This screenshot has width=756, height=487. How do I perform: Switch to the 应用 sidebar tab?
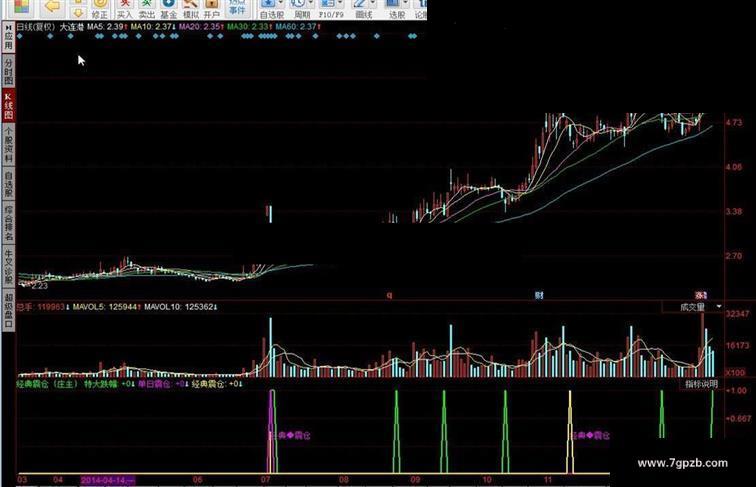8,38
